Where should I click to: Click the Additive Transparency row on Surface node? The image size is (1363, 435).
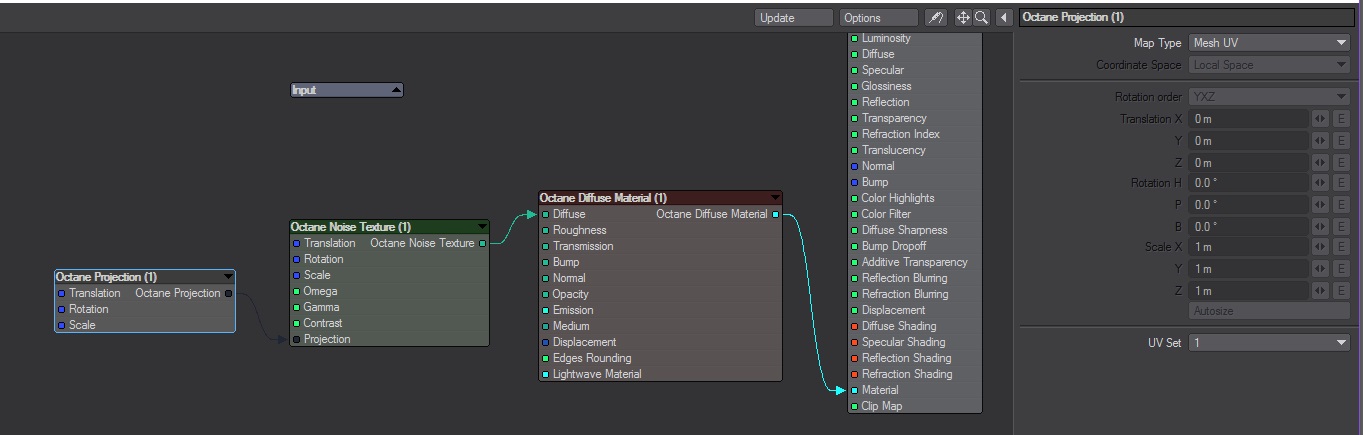tap(915, 262)
